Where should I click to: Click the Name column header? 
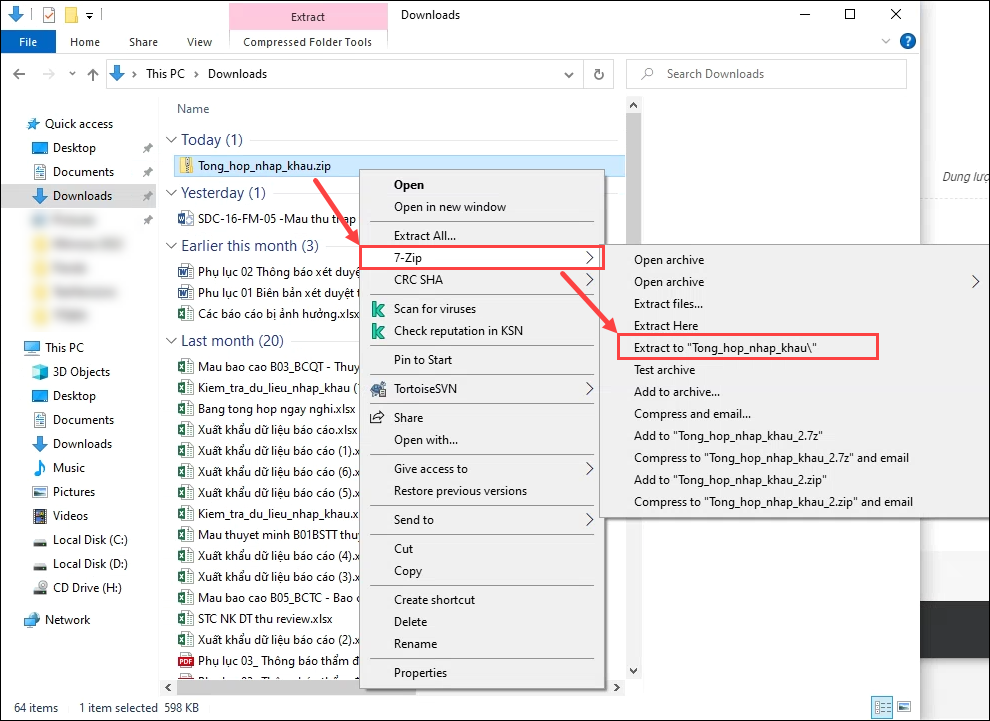pos(193,109)
